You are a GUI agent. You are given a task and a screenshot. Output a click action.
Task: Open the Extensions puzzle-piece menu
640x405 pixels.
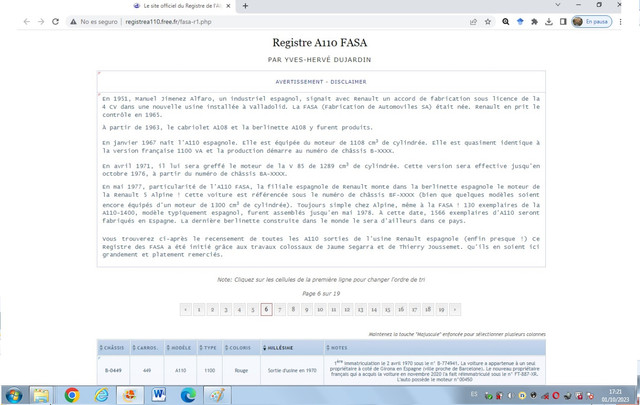(534, 22)
